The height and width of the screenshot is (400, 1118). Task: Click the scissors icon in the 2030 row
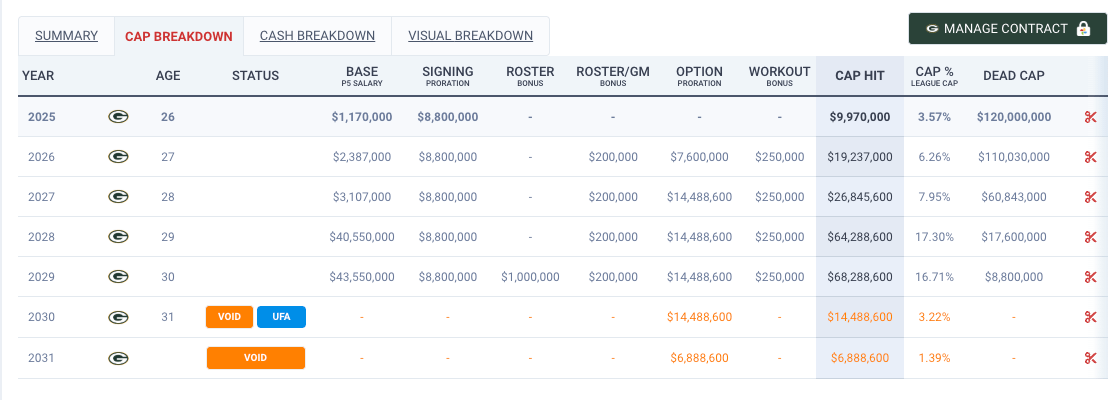(1090, 317)
